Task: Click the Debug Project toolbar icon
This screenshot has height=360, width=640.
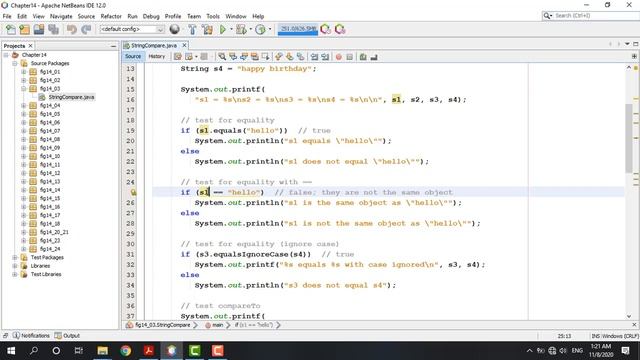Action: (x=241, y=29)
